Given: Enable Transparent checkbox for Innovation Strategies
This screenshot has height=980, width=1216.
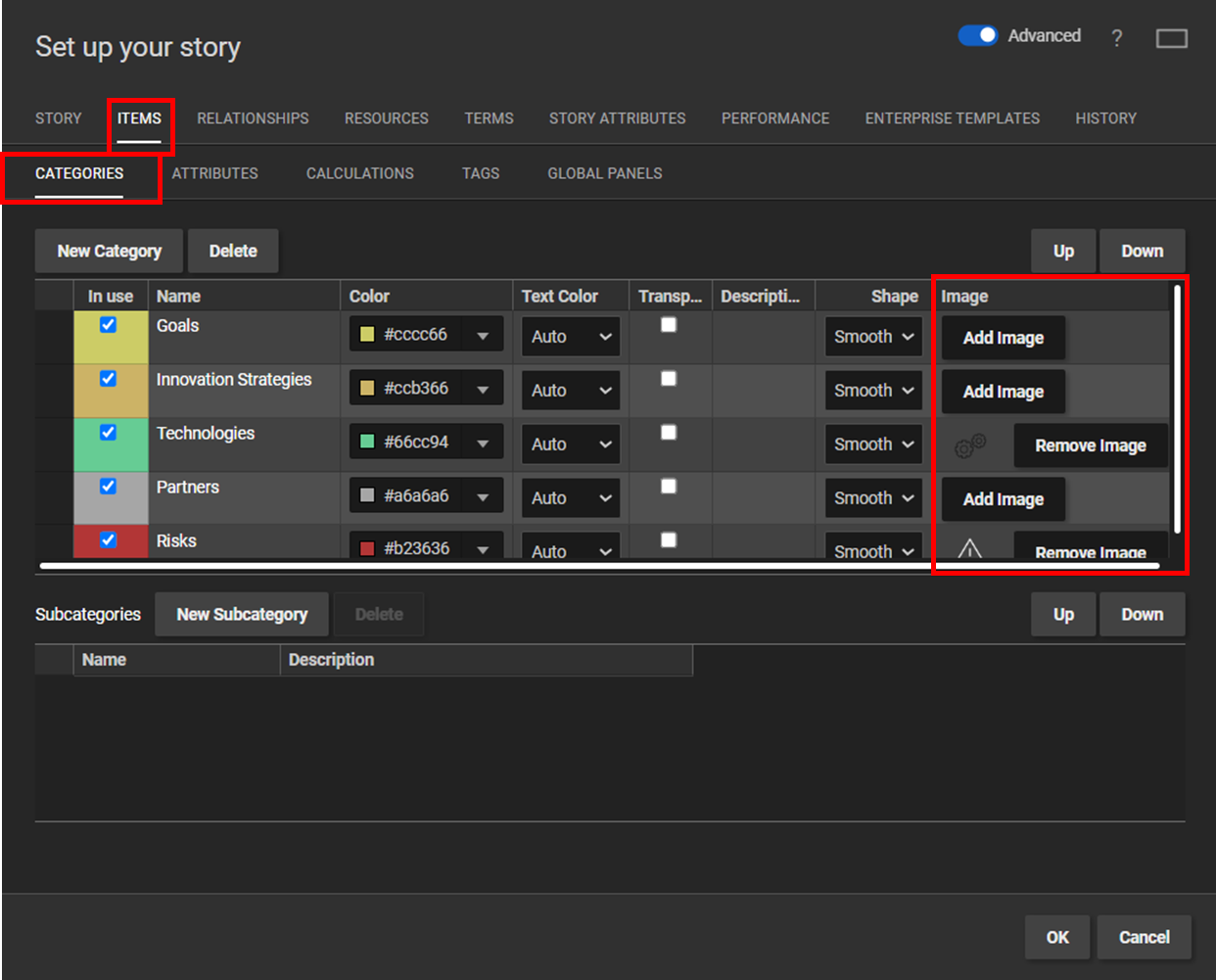Looking at the screenshot, I should (x=669, y=378).
